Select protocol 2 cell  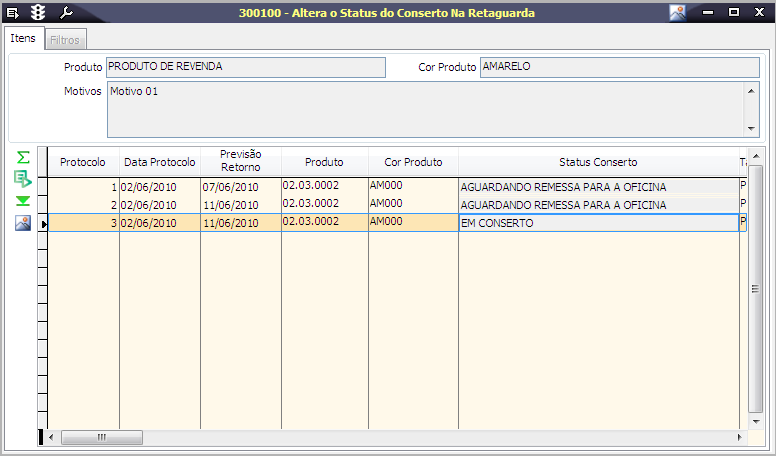click(x=84, y=205)
